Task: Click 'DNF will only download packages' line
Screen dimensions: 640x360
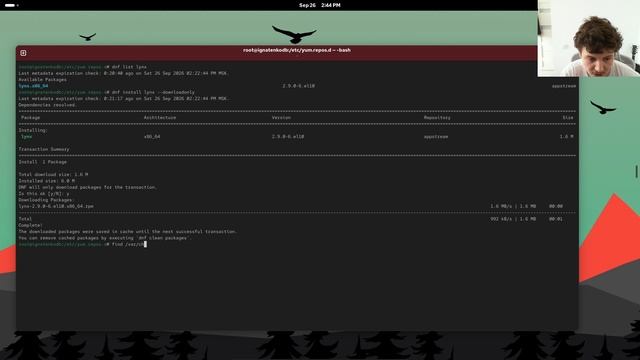Action: pyautogui.click(x=87, y=187)
